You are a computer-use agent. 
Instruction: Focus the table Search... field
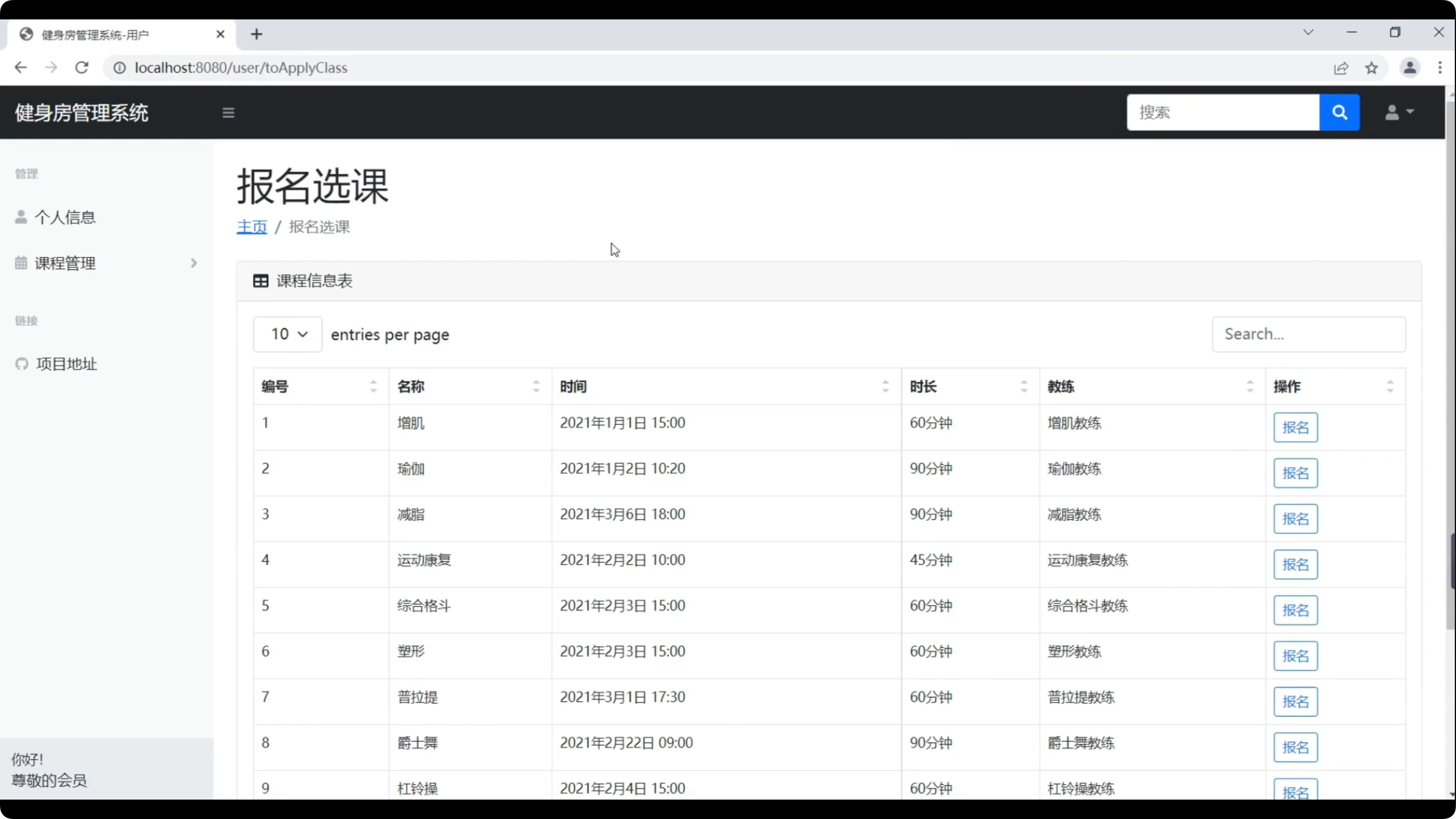[1308, 334]
